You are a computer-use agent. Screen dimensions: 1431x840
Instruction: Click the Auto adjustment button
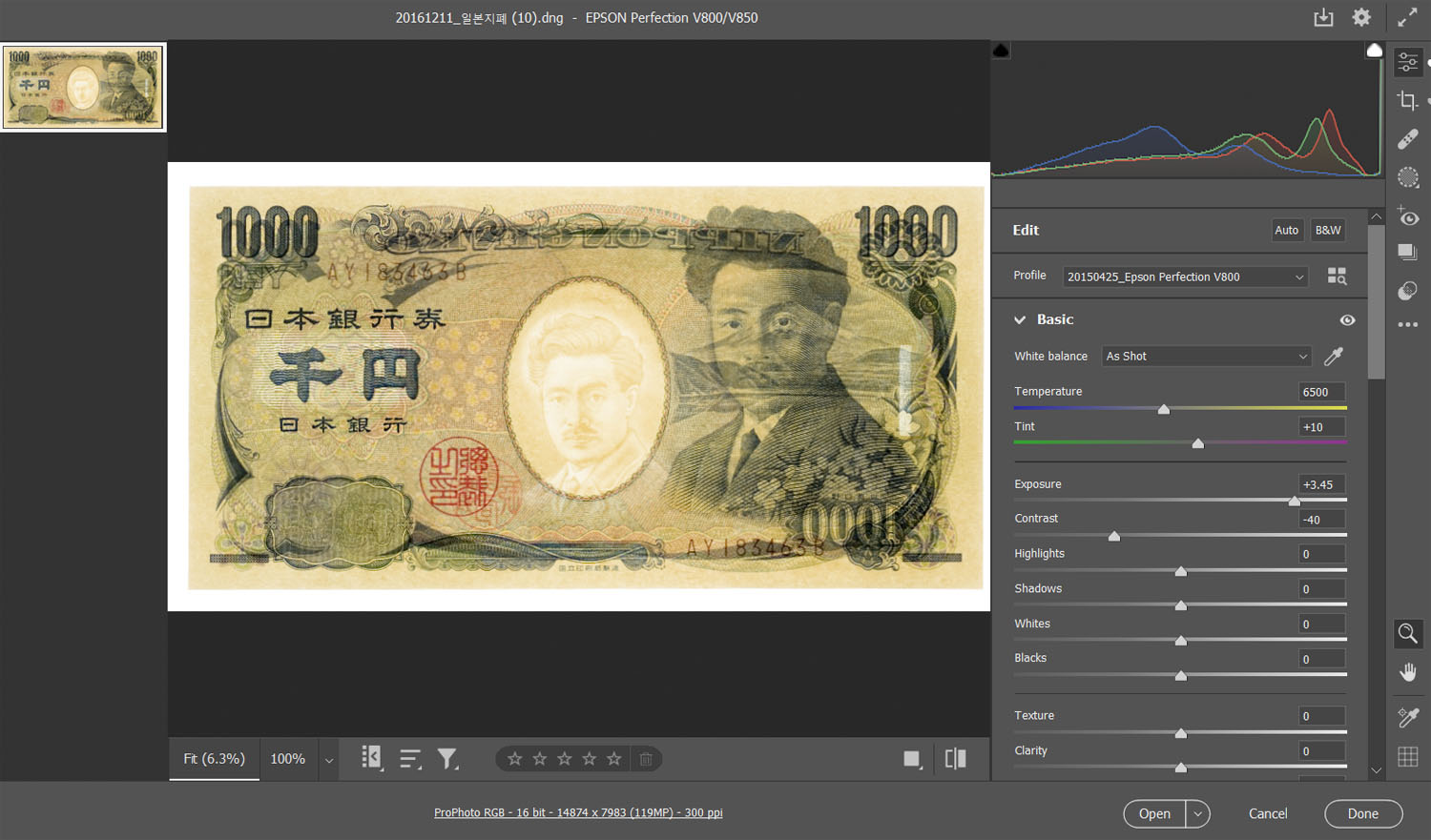click(x=1286, y=230)
